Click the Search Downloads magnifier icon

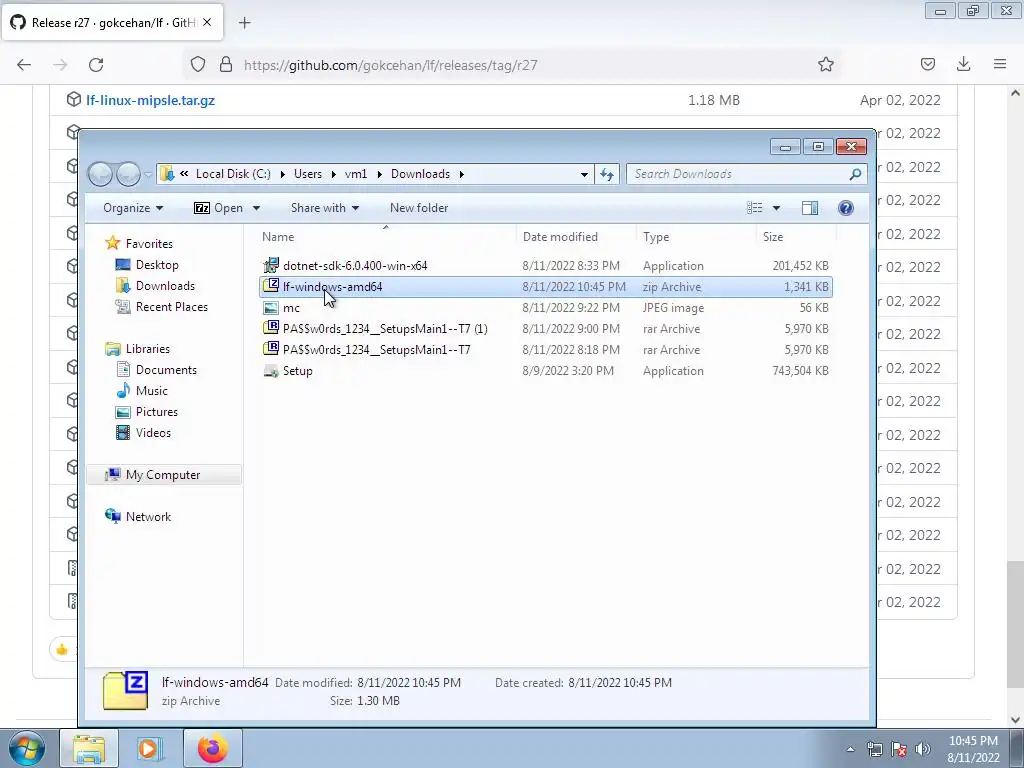(x=855, y=174)
